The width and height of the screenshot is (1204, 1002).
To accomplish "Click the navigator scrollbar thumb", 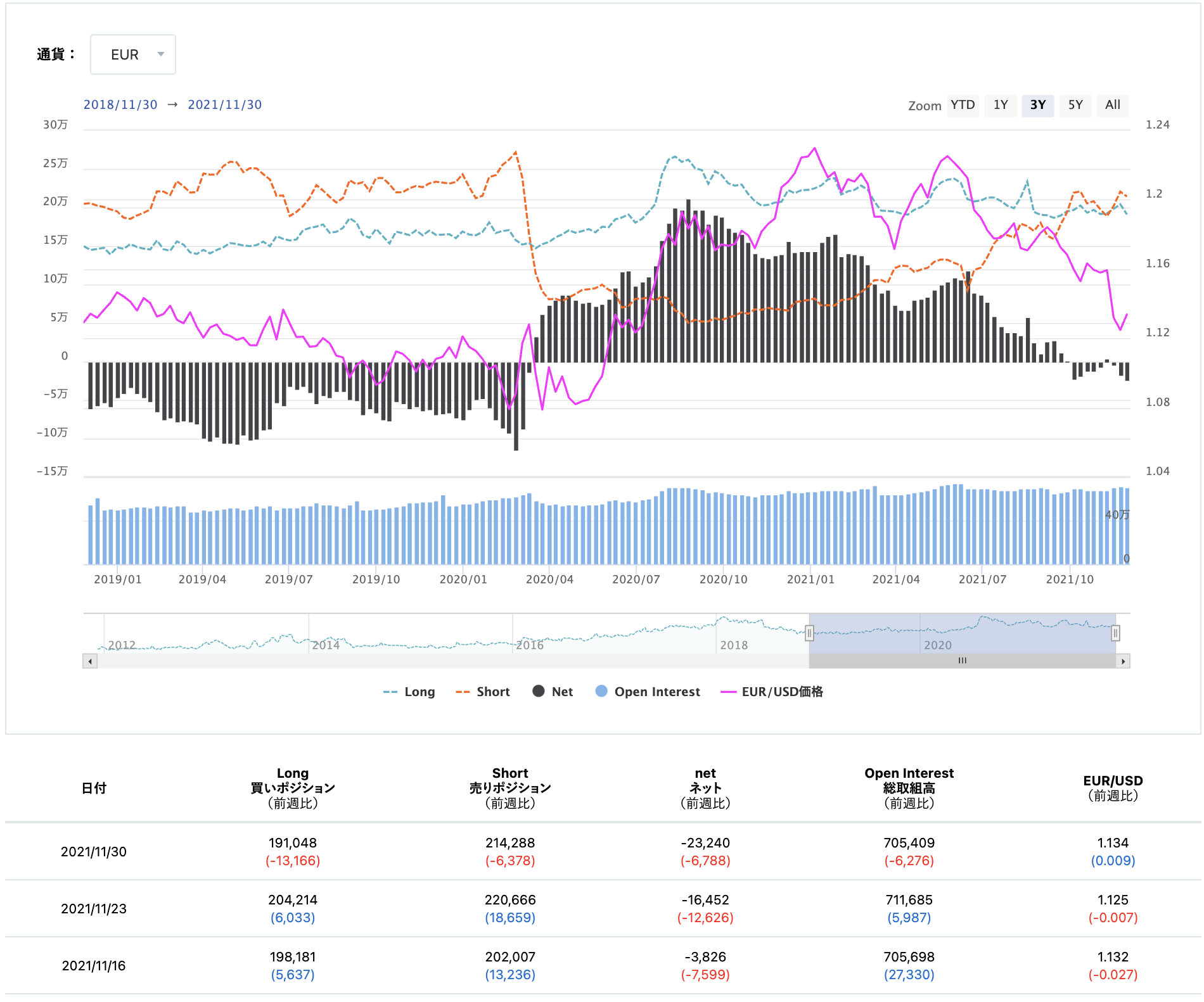I will pos(962,661).
